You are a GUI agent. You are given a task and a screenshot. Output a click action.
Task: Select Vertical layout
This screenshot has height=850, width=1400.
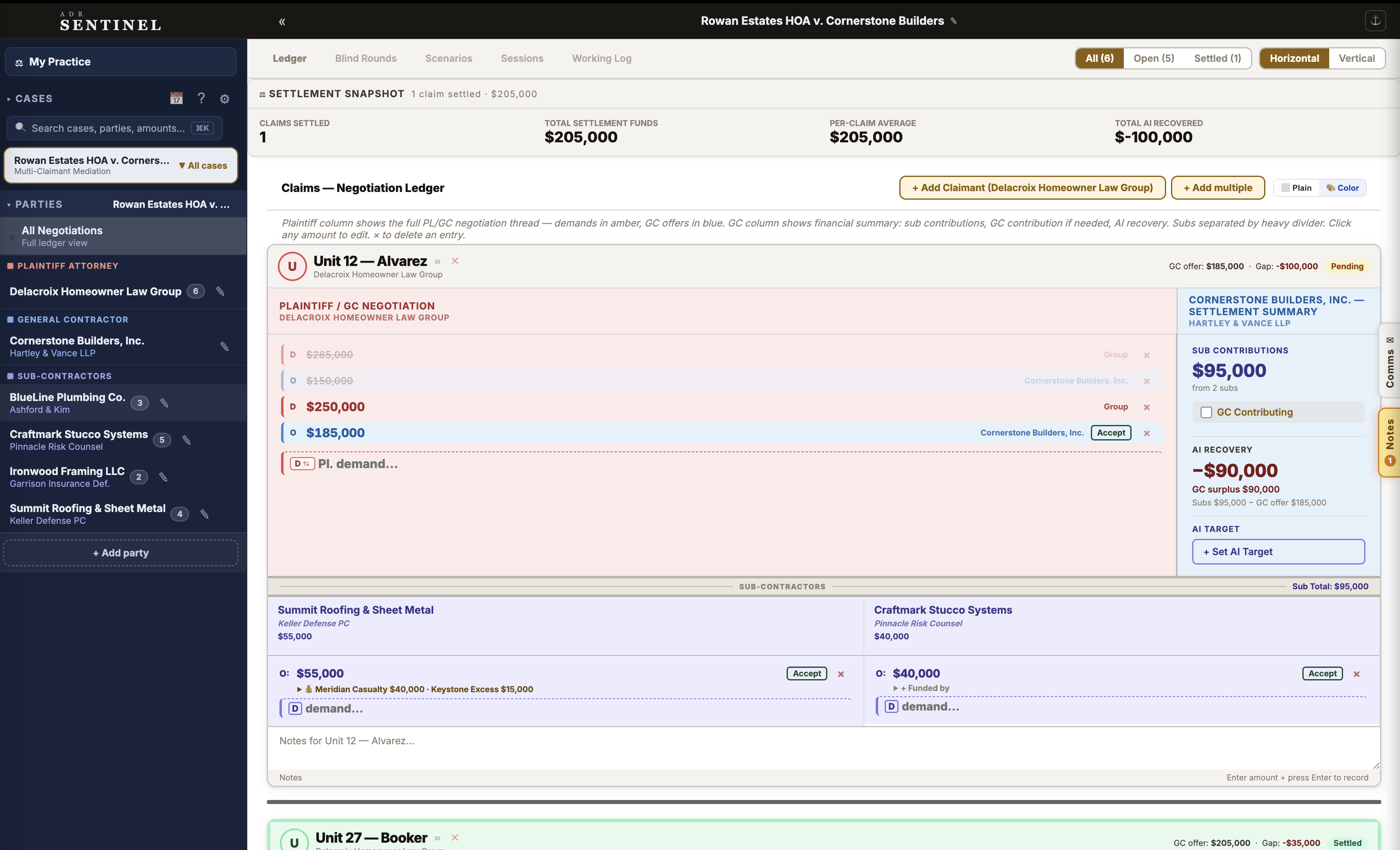[x=1356, y=58]
